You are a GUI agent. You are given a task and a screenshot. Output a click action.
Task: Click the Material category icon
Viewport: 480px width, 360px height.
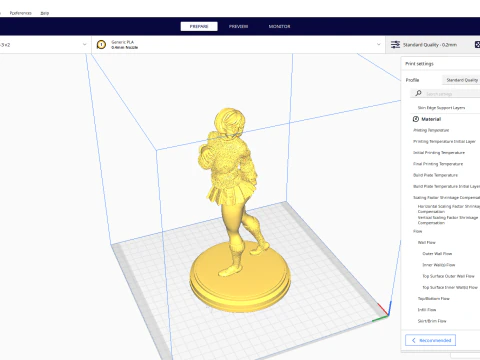pos(416,119)
